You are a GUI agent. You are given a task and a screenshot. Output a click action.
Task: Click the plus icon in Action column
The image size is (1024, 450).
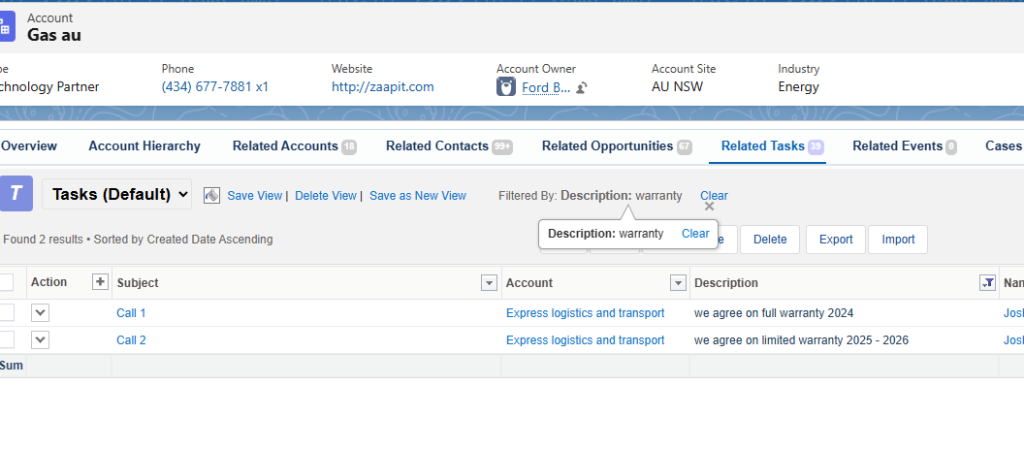coord(99,282)
